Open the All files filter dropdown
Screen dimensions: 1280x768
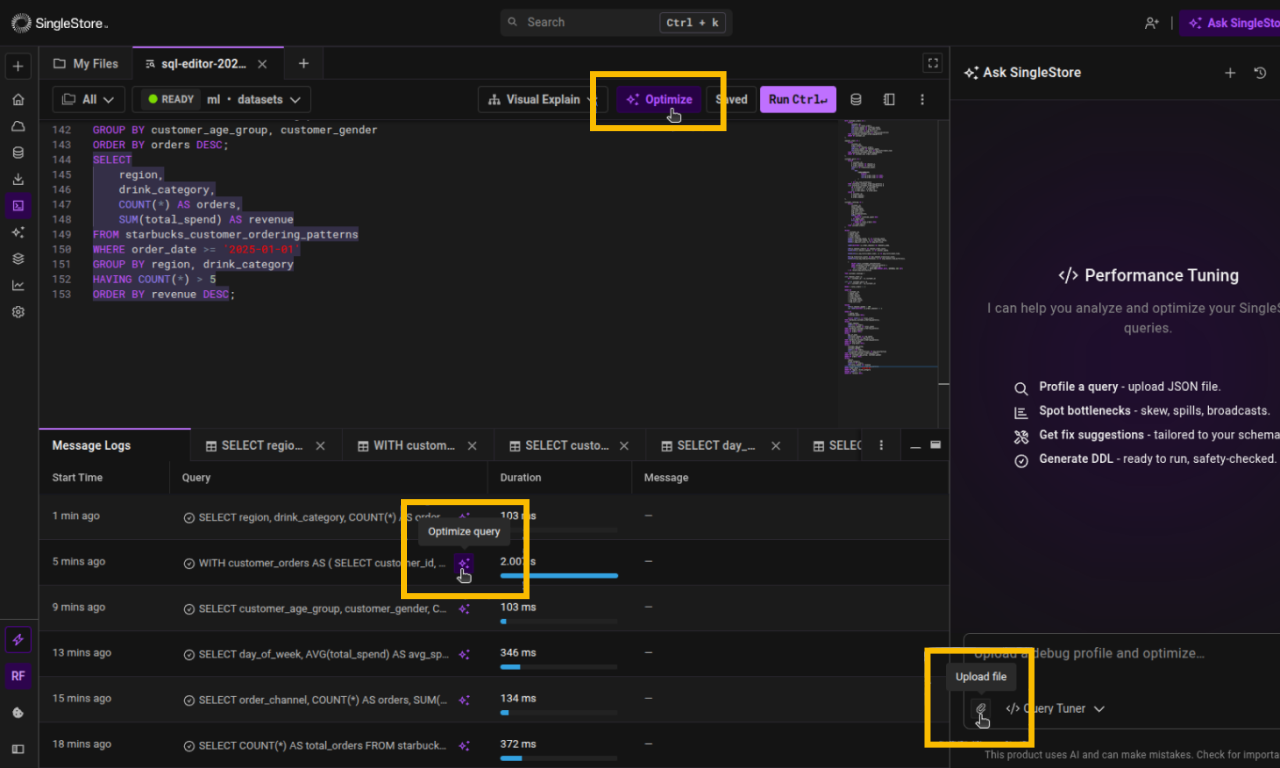[89, 100]
